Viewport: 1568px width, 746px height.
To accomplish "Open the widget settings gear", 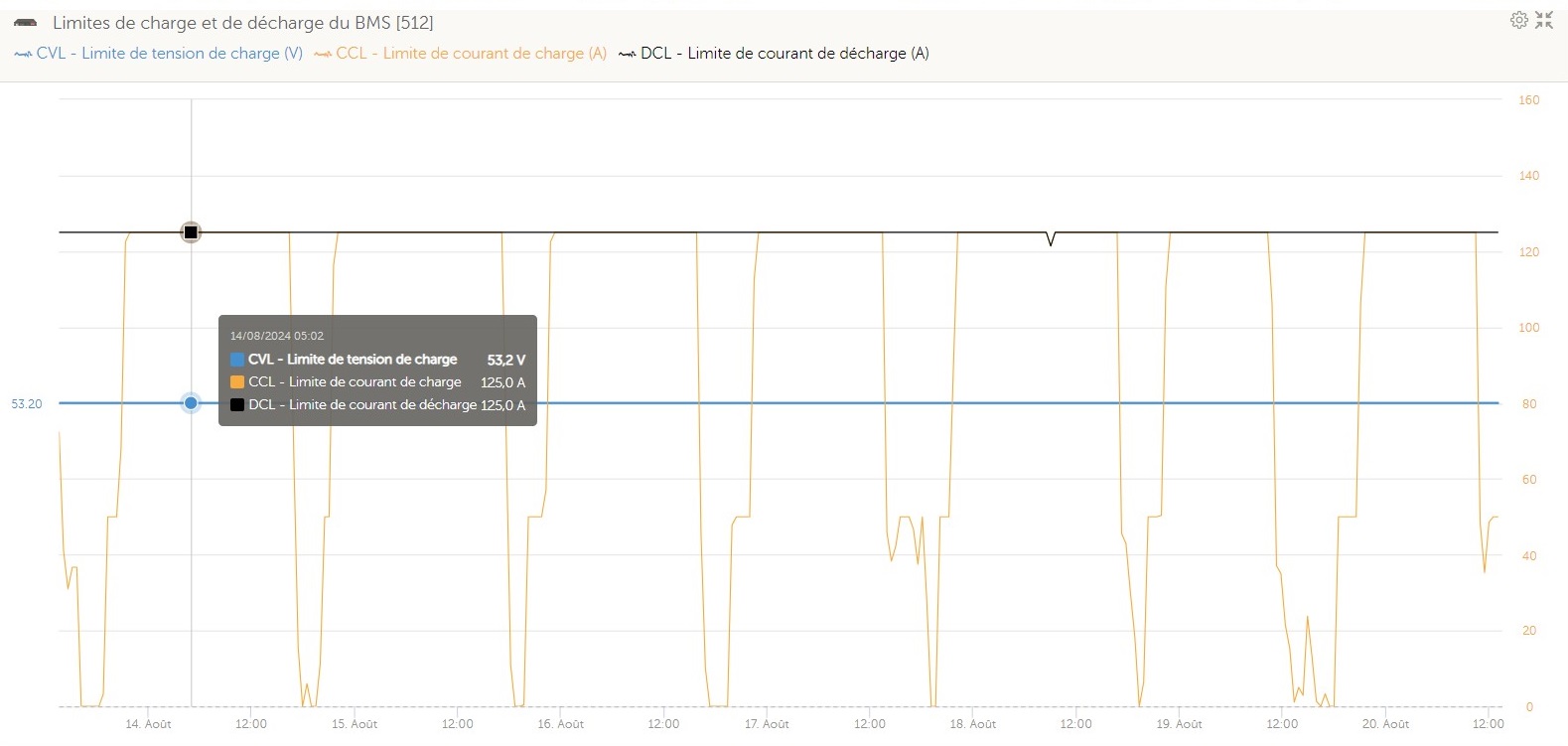I will tap(1518, 20).
